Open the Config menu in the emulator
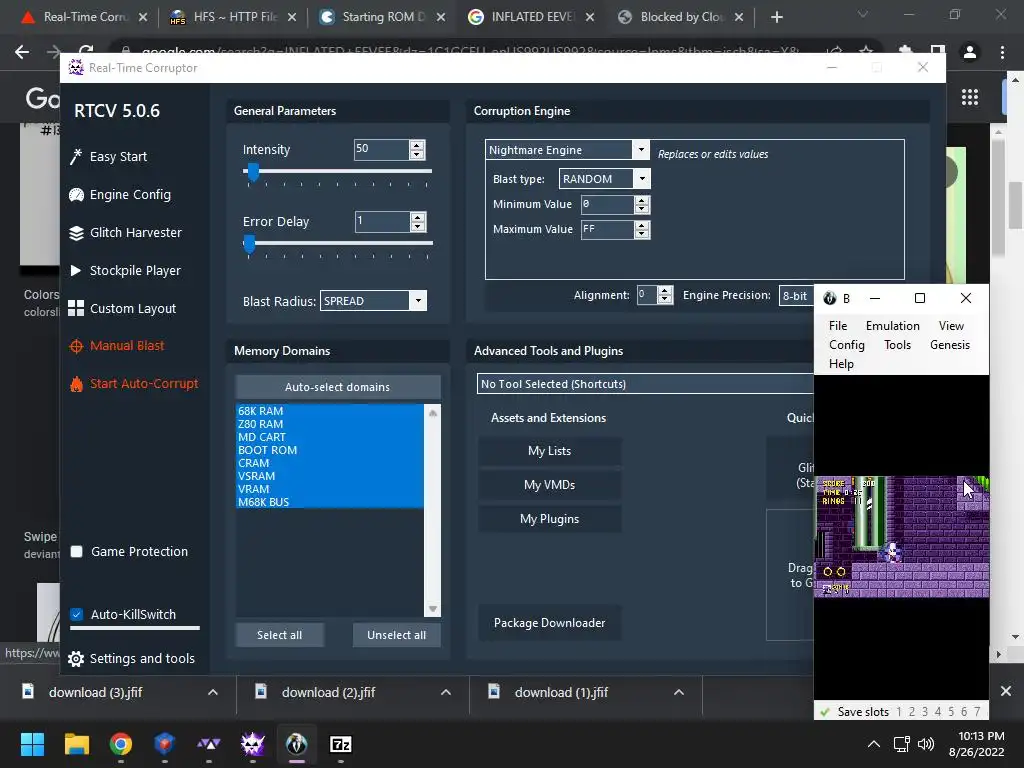This screenshot has height=768, width=1024. coord(846,345)
